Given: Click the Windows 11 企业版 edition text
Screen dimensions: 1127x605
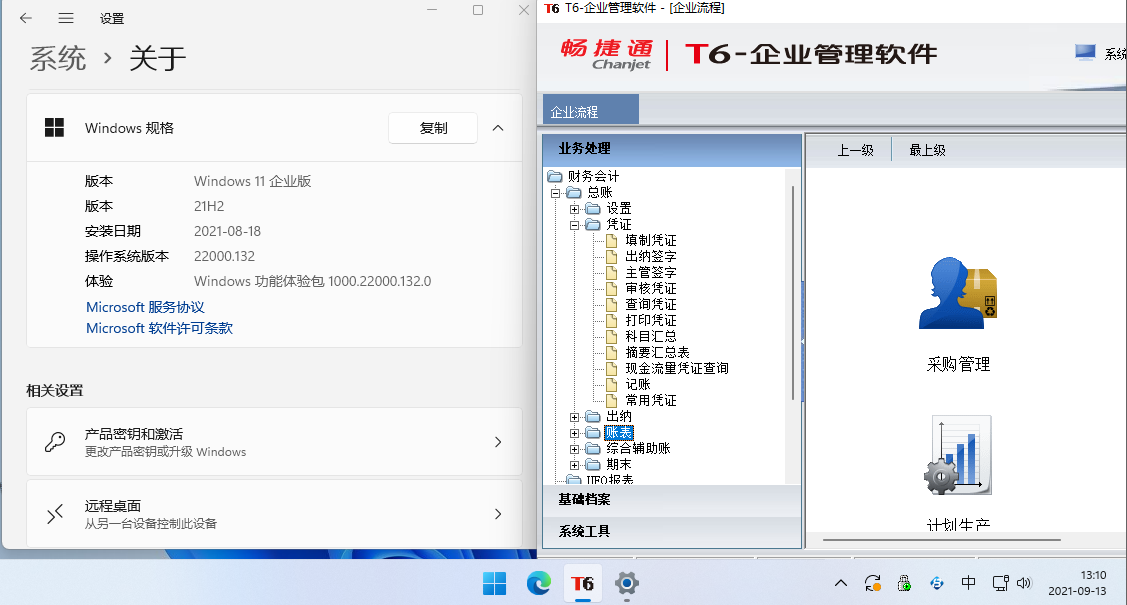Looking at the screenshot, I should pos(252,181).
